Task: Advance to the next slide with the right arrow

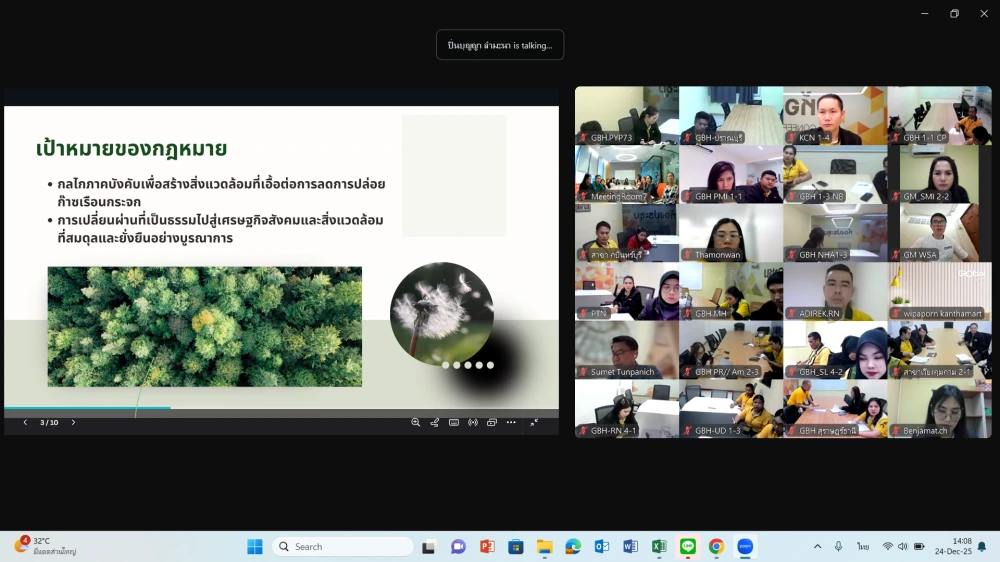Action: [73, 422]
